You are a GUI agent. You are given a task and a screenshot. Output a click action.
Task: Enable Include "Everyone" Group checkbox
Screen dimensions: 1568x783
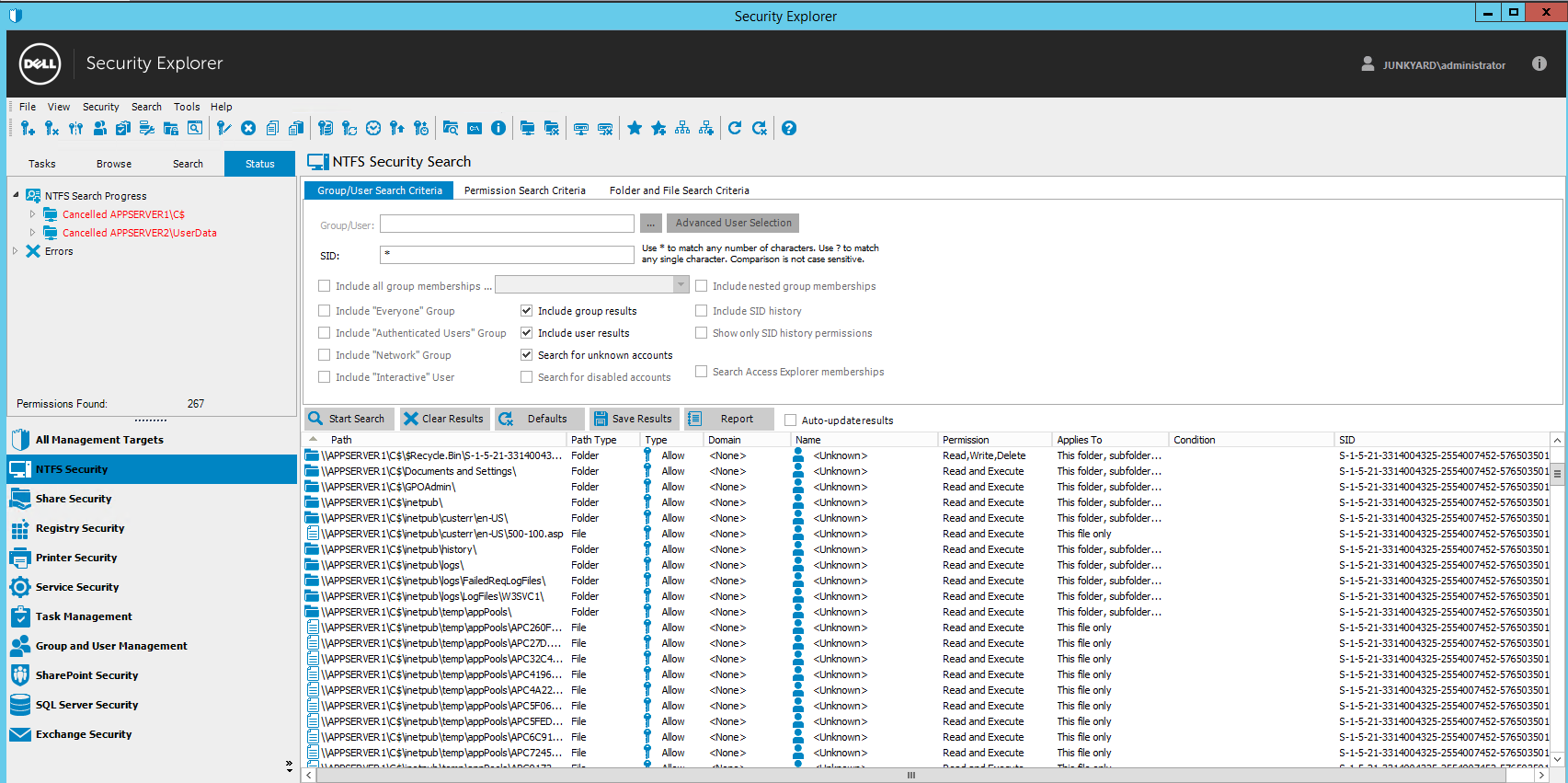click(x=325, y=311)
